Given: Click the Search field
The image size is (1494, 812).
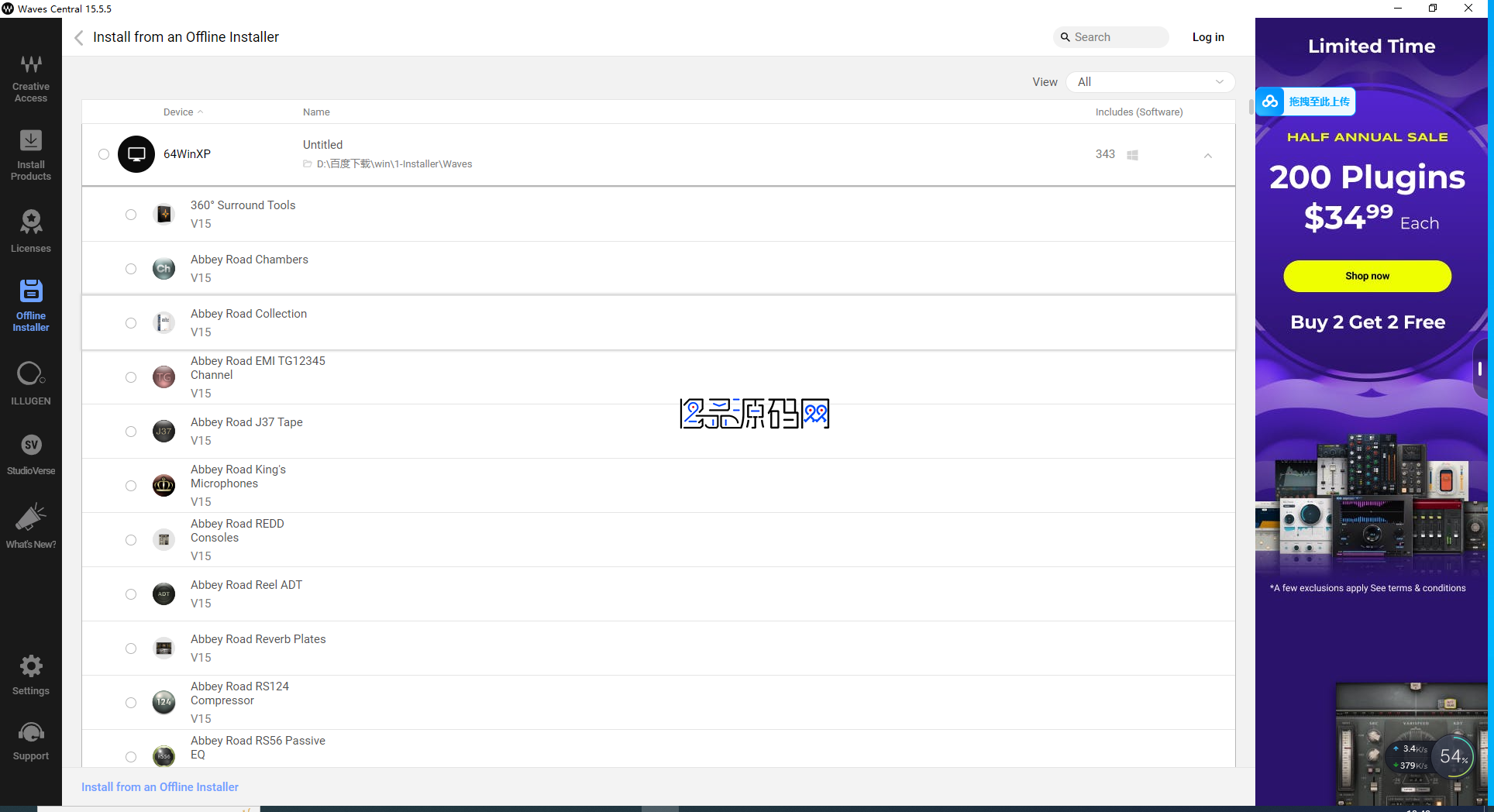Looking at the screenshot, I should coord(1111,37).
